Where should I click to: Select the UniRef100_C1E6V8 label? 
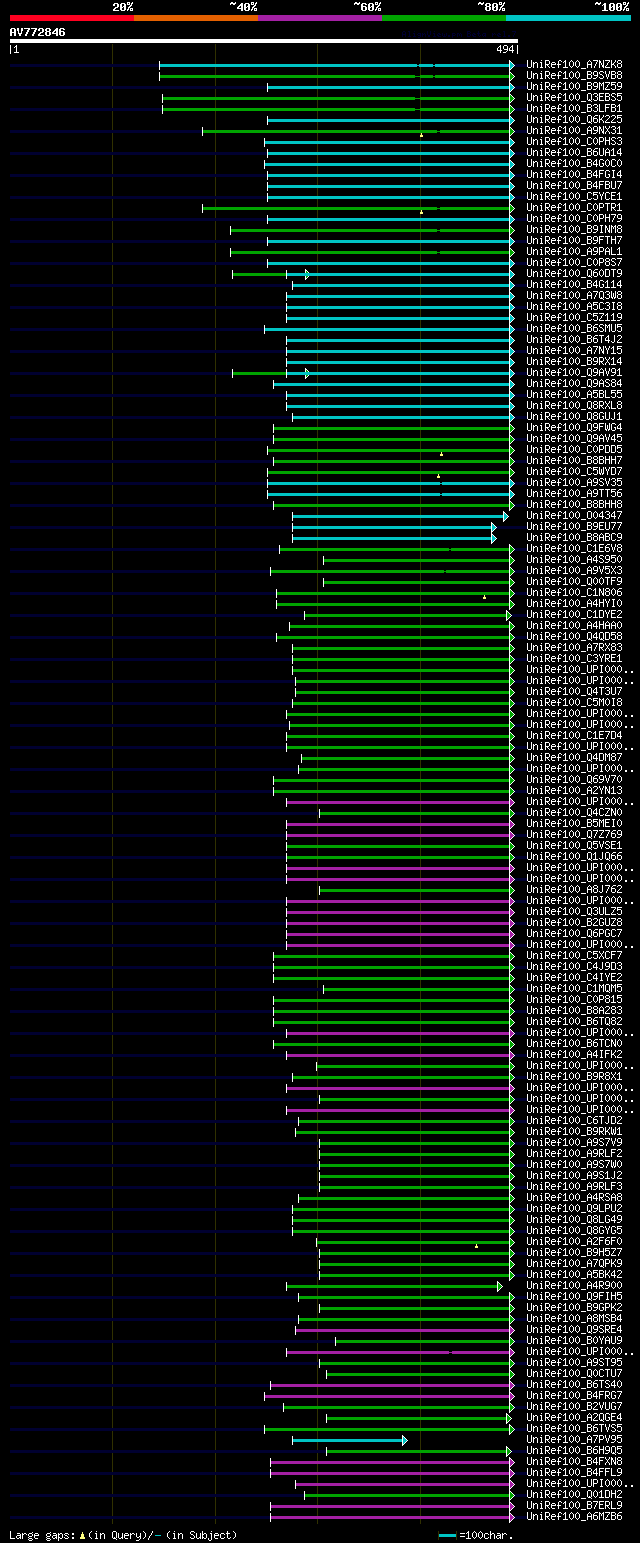coord(575,548)
